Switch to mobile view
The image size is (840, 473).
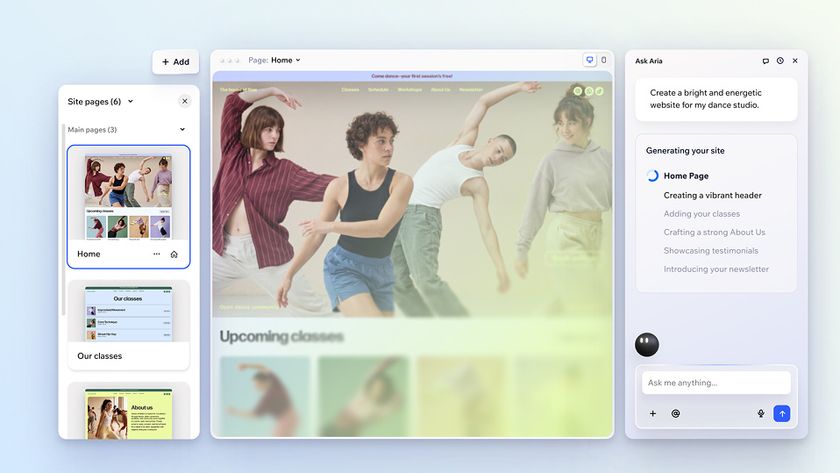tap(604, 60)
